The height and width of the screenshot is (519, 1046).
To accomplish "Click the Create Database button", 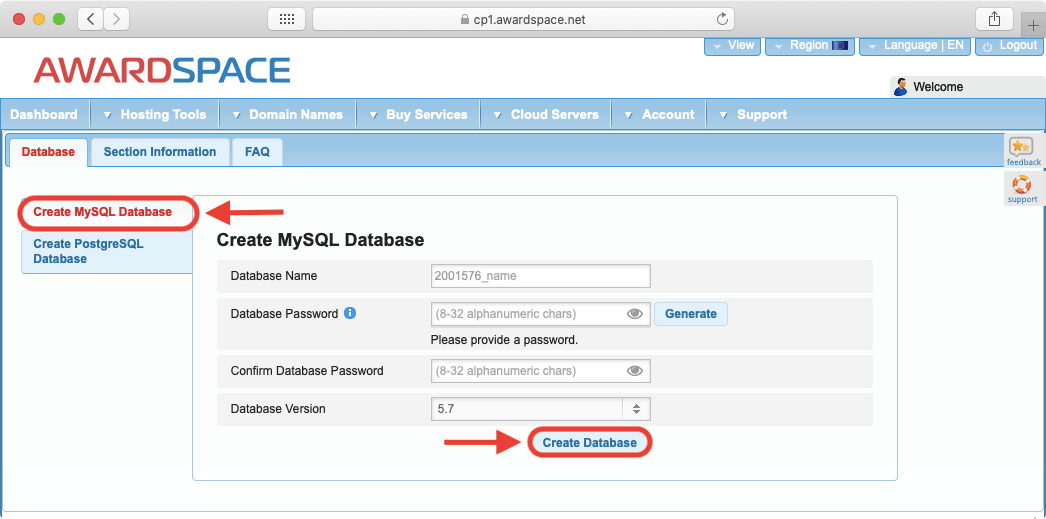I will [589, 443].
